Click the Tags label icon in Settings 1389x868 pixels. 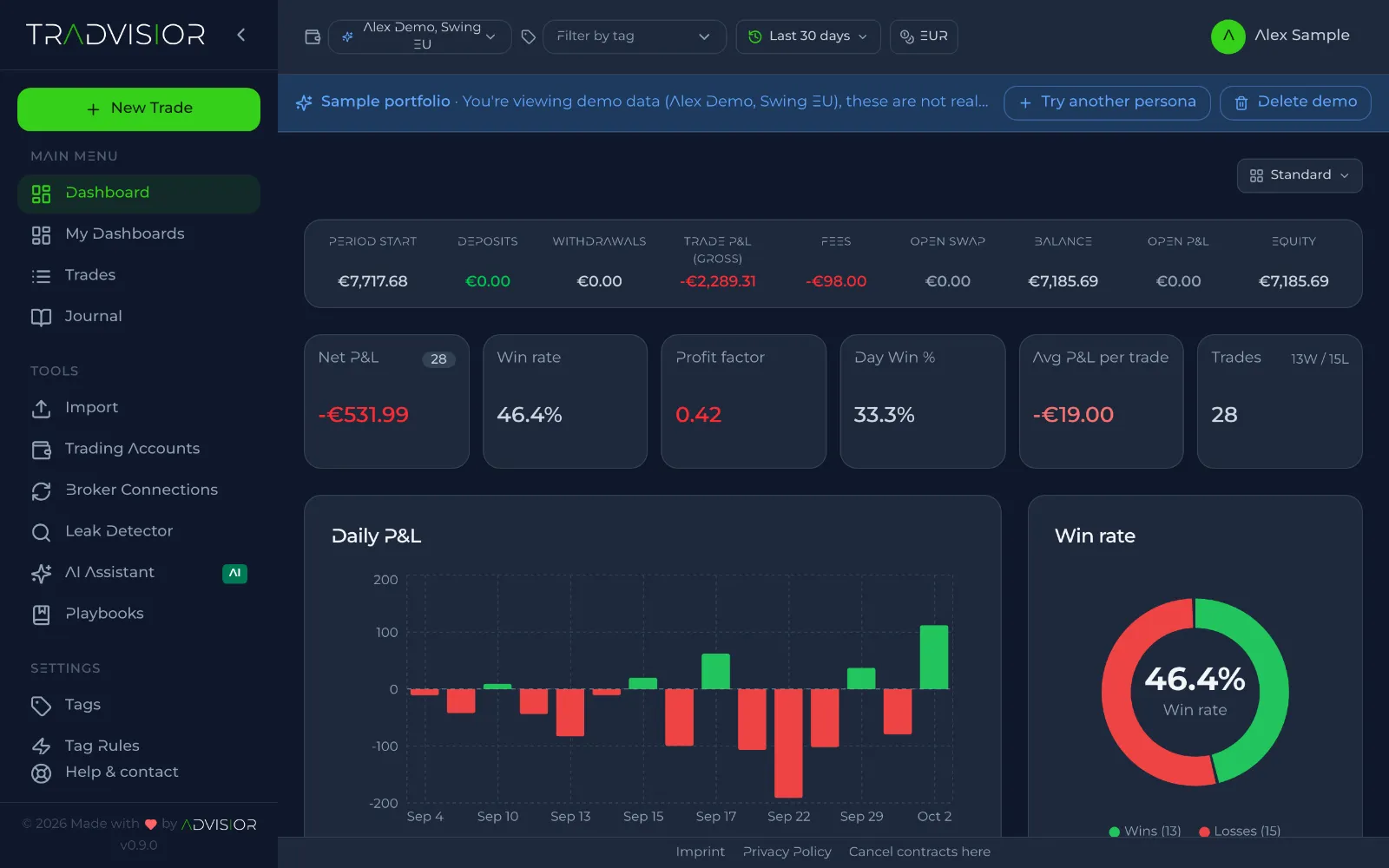41,706
